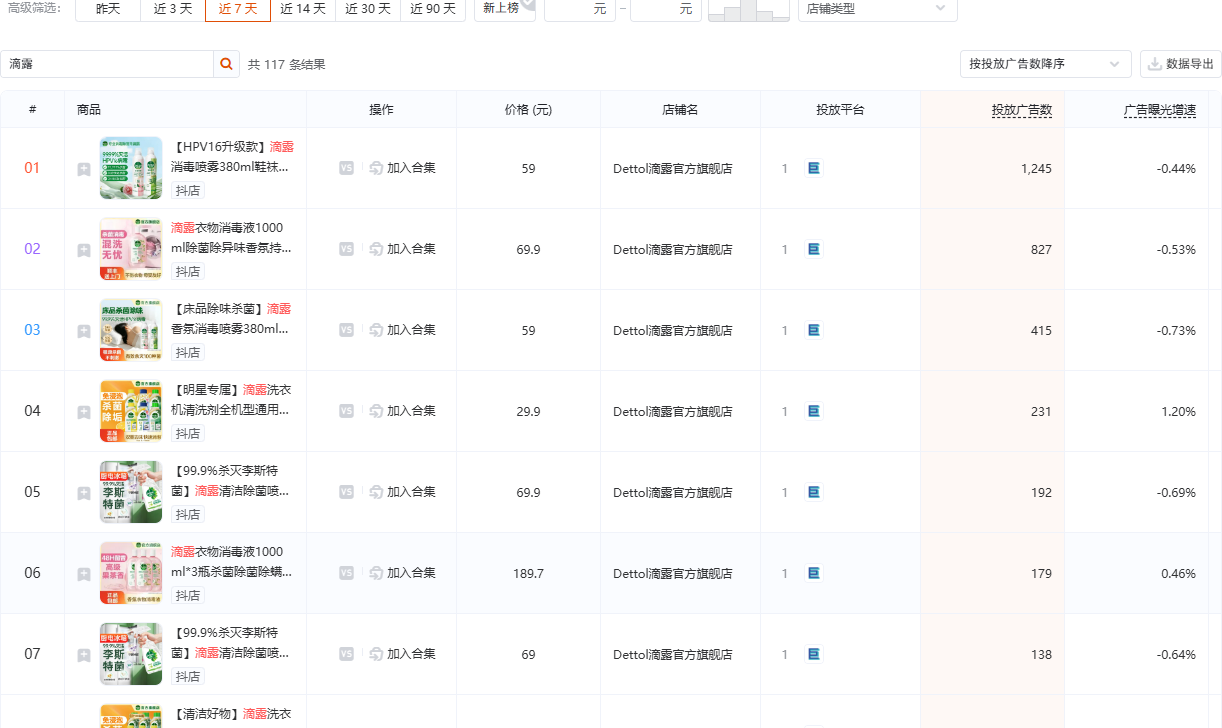Click Dettol滴露官方旗舰店 in row 01

[x=673, y=169]
